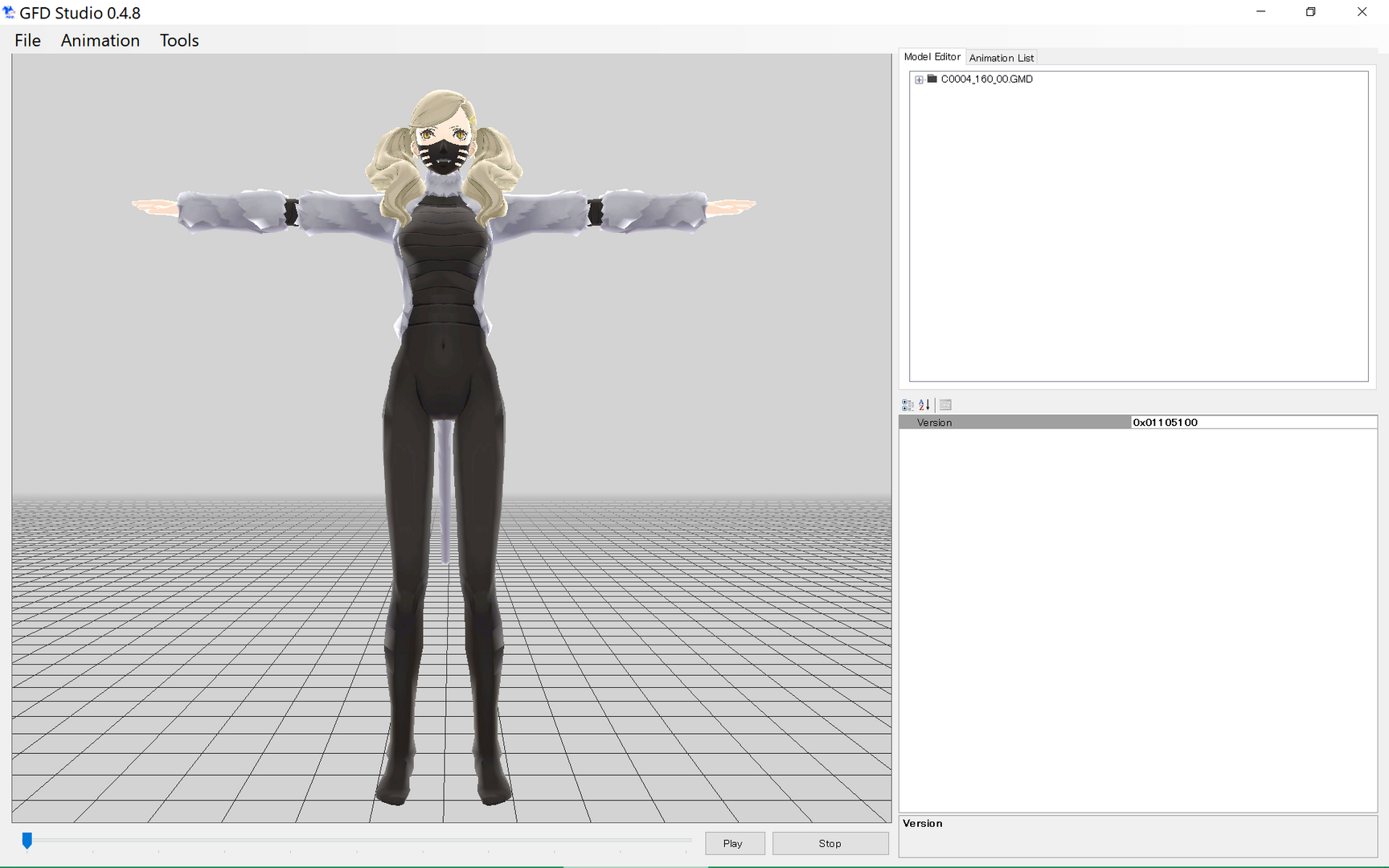The width and height of the screenshot is (1389, 868).
Task: Play the animation
Action: coord(734,843)
